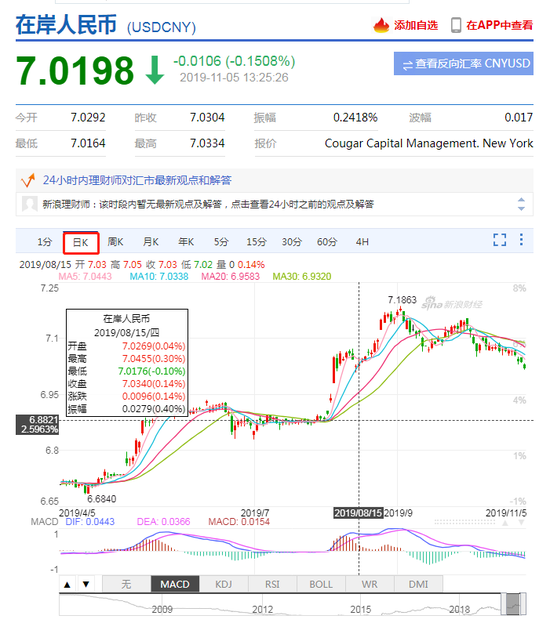Switch to the 4H chart tab

coord(362,242)
